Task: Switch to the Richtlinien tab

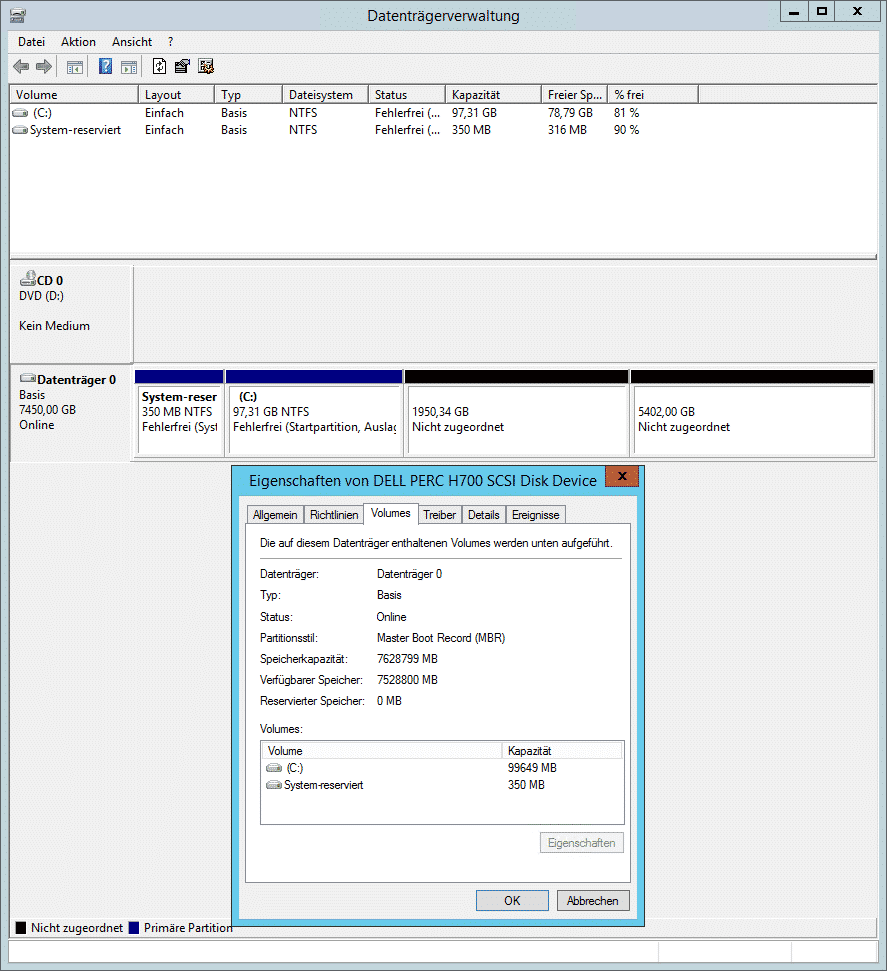Action: (334, 515)
